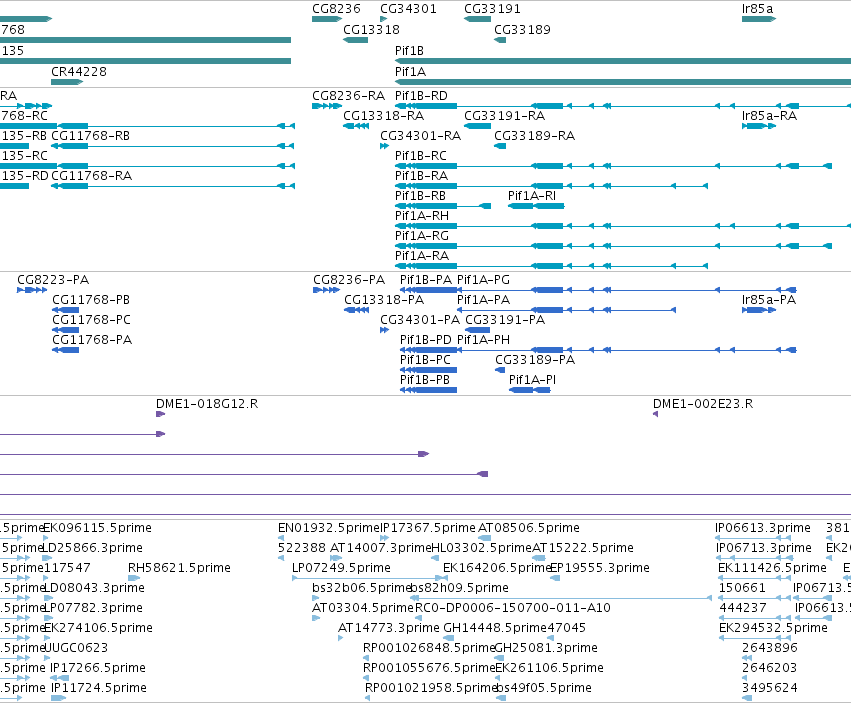This screenshot has width=851, height=703.
Task: Select the CG8236-RA transcript label
Action: click(348, 96)
